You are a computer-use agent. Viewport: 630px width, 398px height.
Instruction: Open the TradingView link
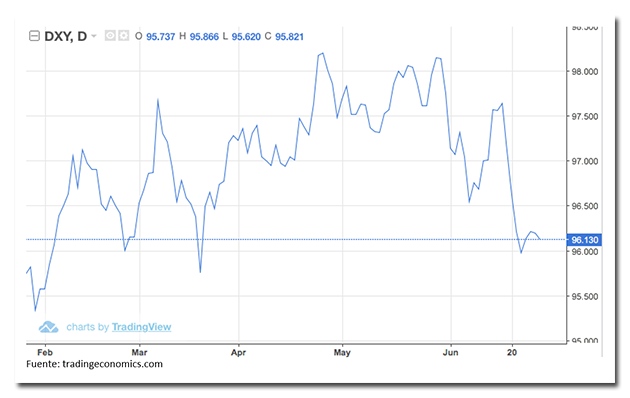pos(141,327)
